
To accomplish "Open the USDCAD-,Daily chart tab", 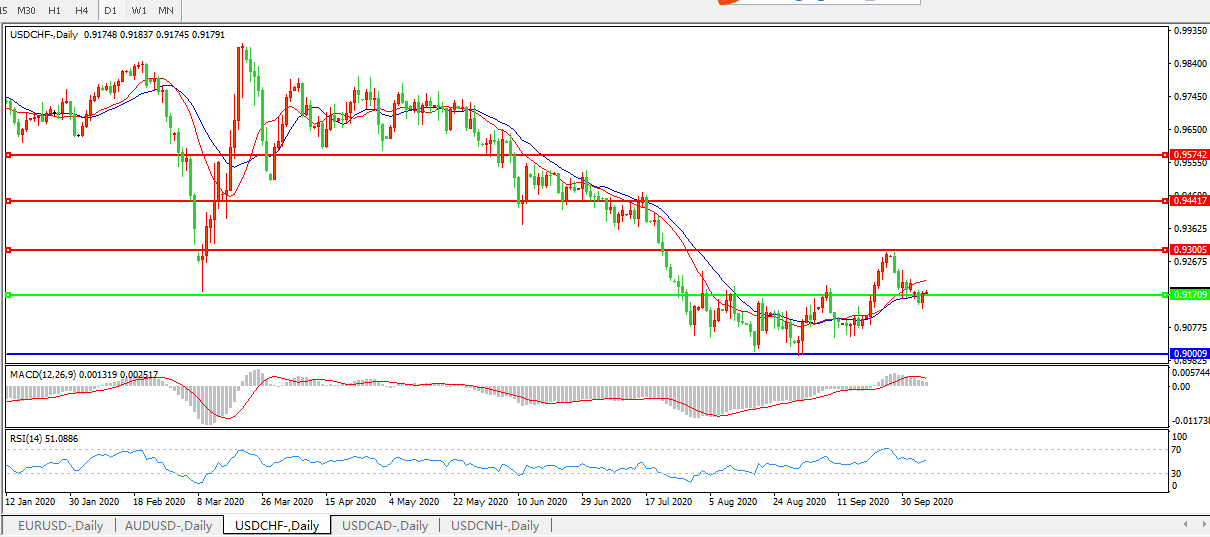I will 385,525.
